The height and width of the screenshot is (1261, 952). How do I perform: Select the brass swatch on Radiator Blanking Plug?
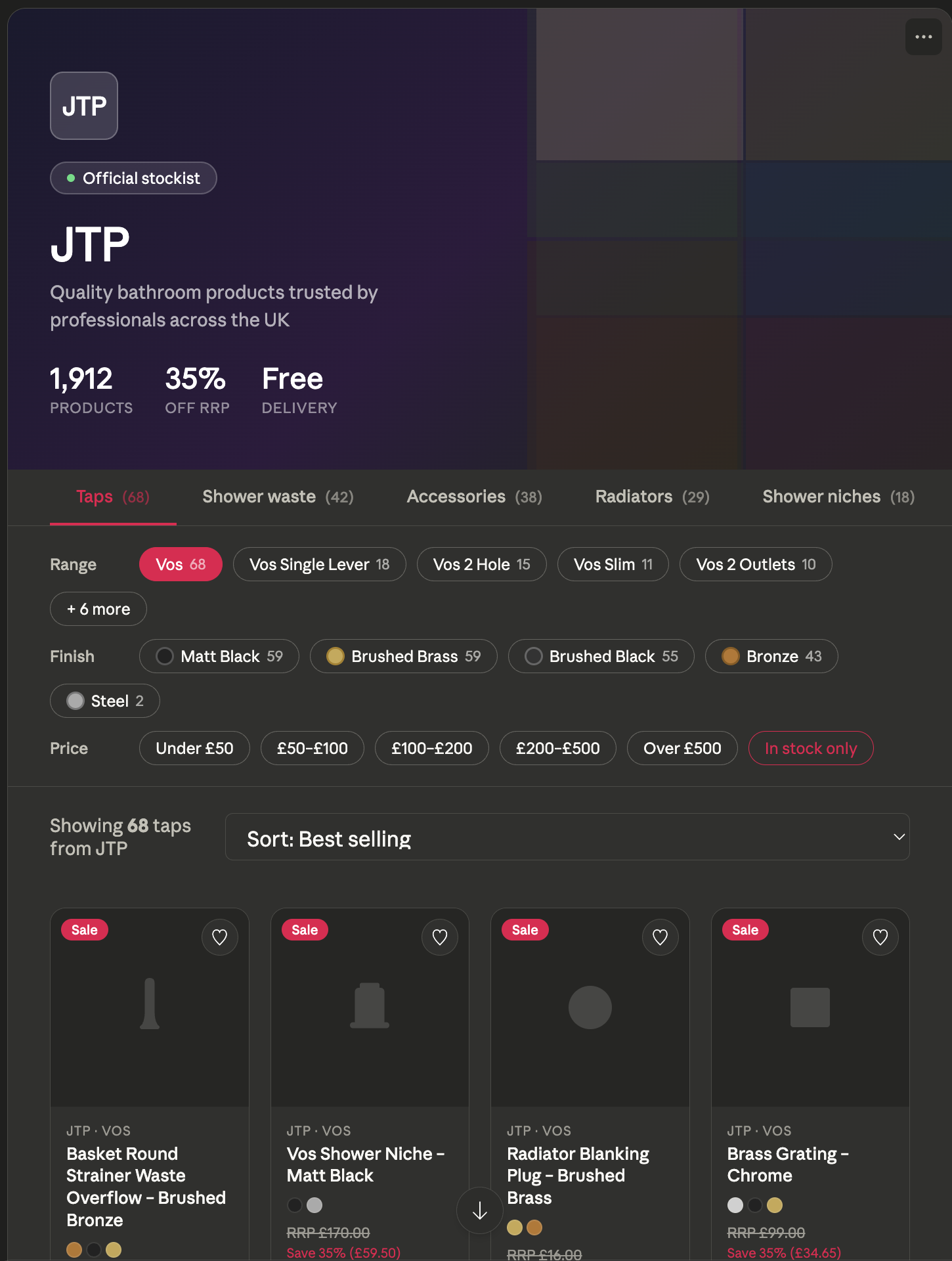click(515, 1228)
